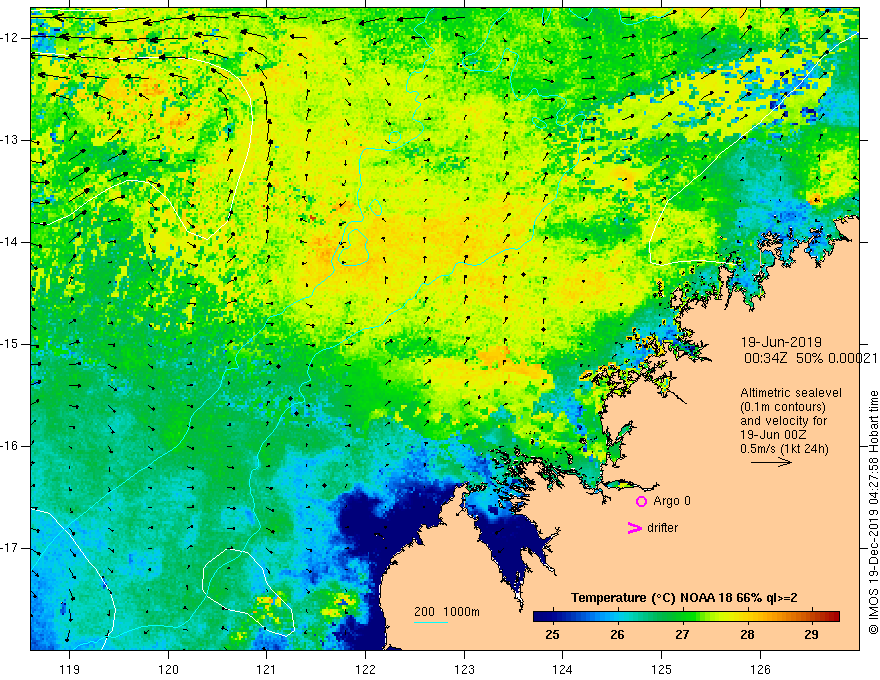This screenshot has width=880, height=680.
Task: Click the longitude axis label 126
Action: (760, 669)
